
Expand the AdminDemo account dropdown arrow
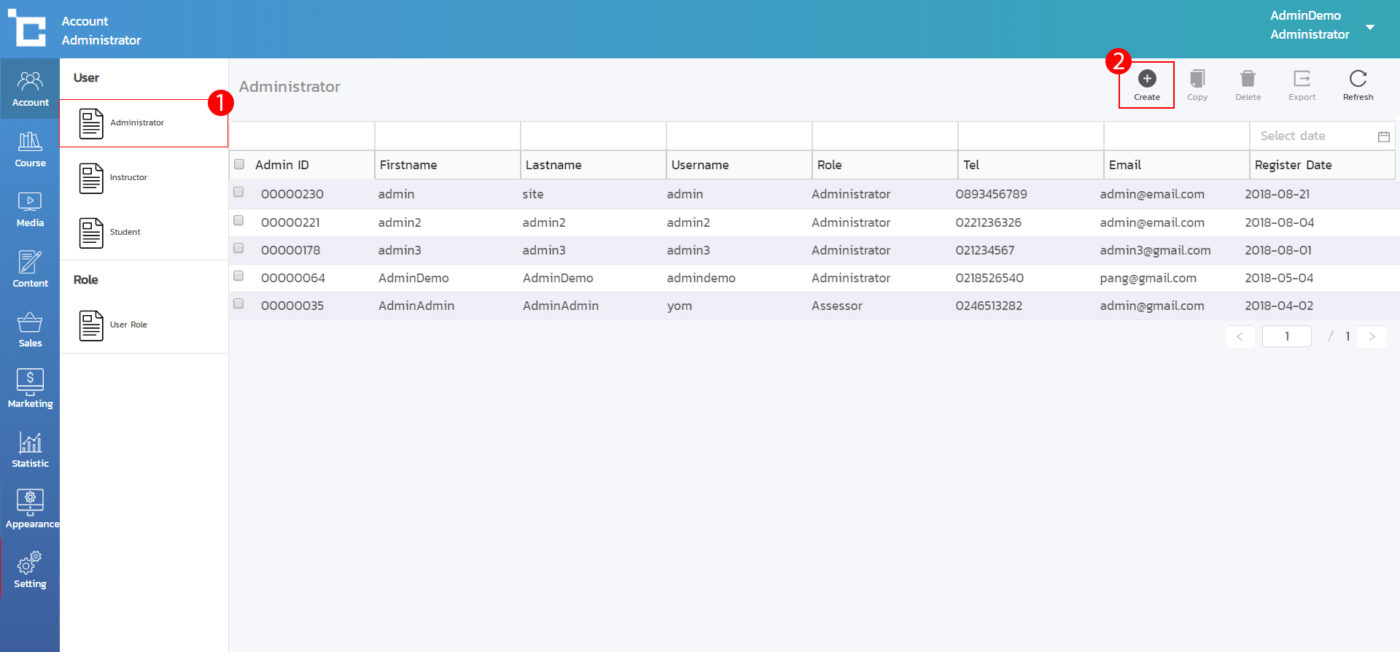coord(1370,27)
